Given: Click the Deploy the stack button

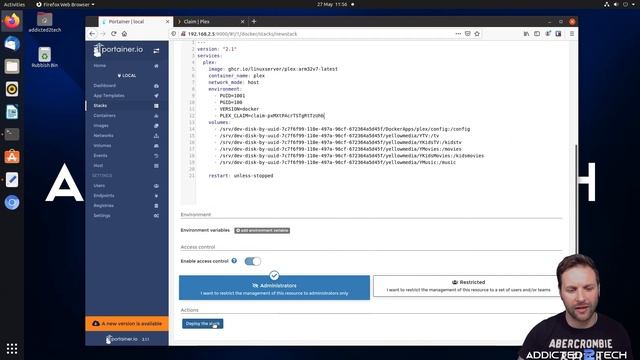Looking at the screenshot, I should tap(202, 324).
